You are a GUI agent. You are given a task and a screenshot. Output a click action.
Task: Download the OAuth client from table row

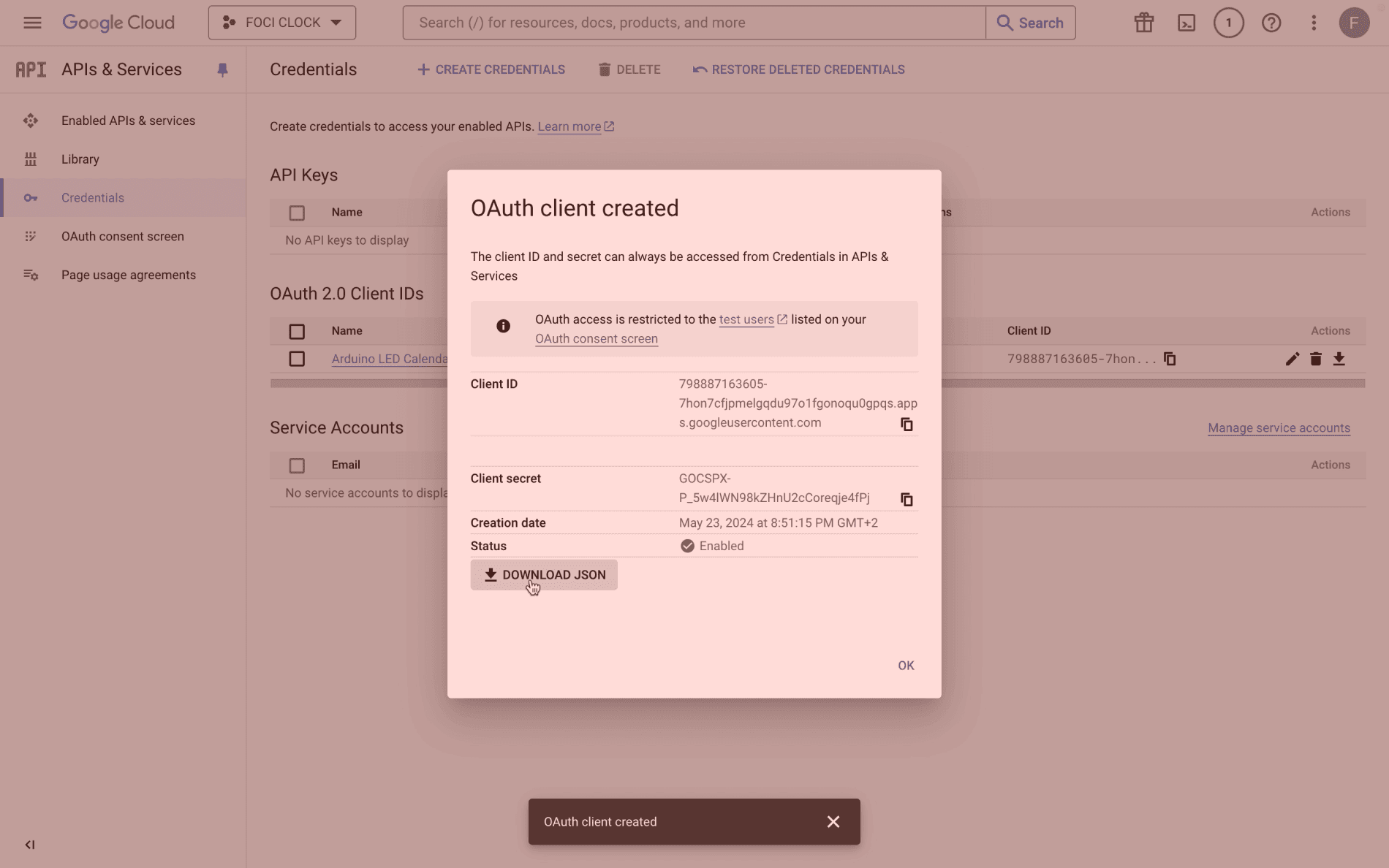coord(1339,359)
